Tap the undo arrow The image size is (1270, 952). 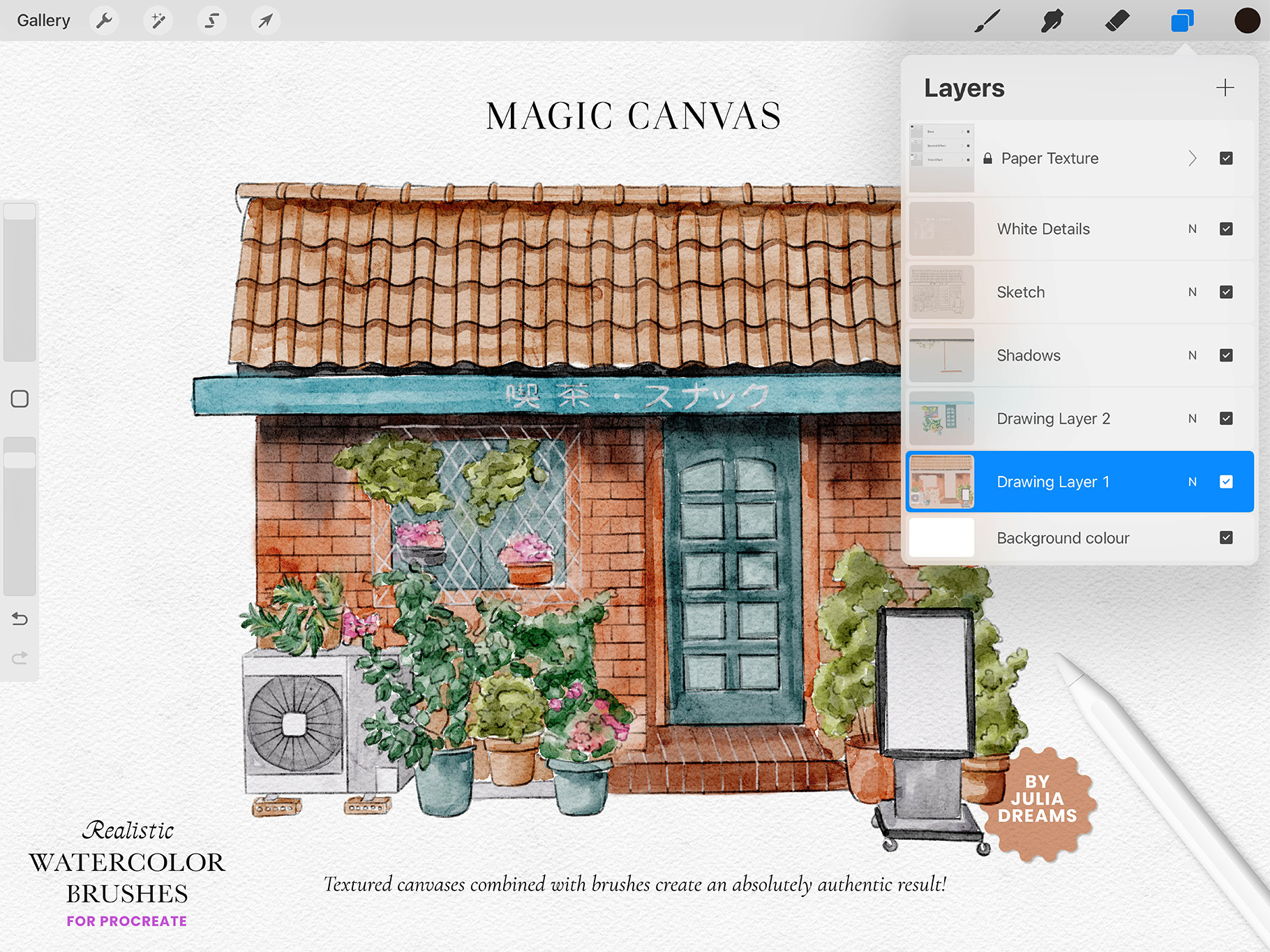tap(20, 618)
